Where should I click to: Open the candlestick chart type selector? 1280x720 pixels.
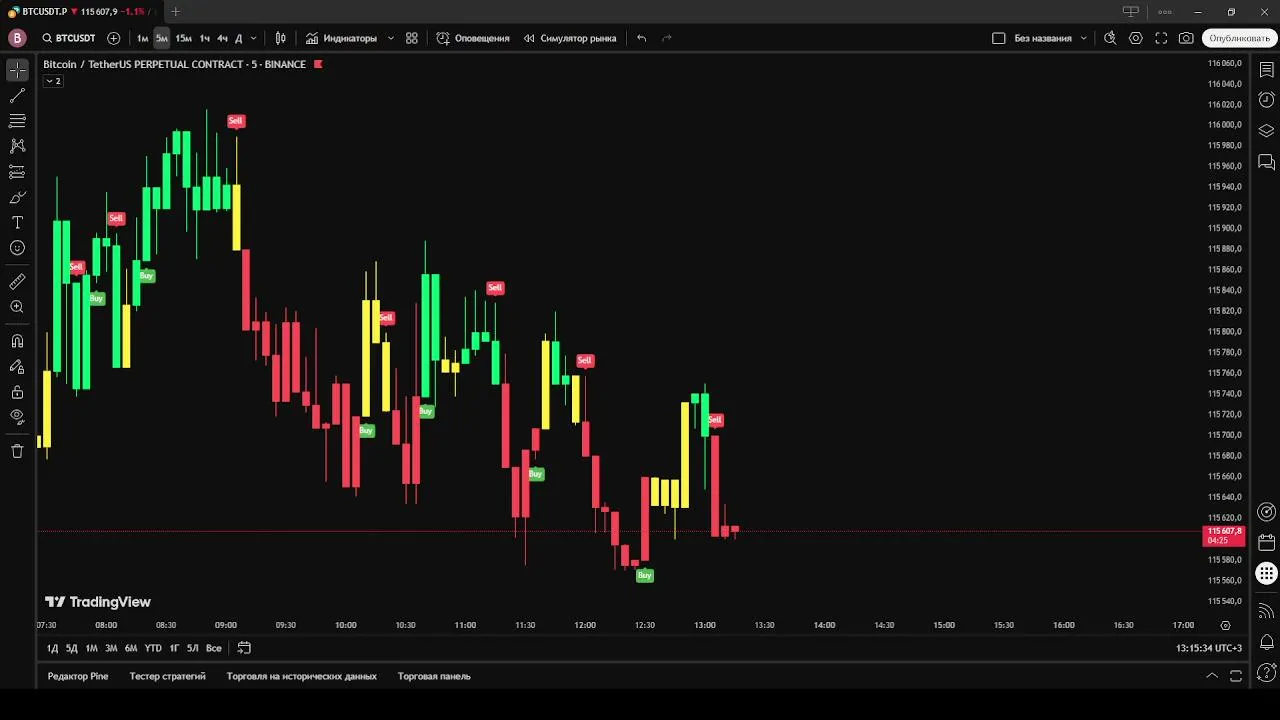pos(281,38)
